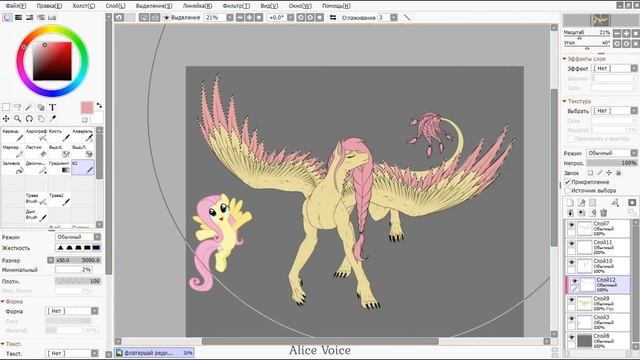Collapse the Эффекты слоя section
Screen dimensions: 640x360
click(x=564, y=59)
